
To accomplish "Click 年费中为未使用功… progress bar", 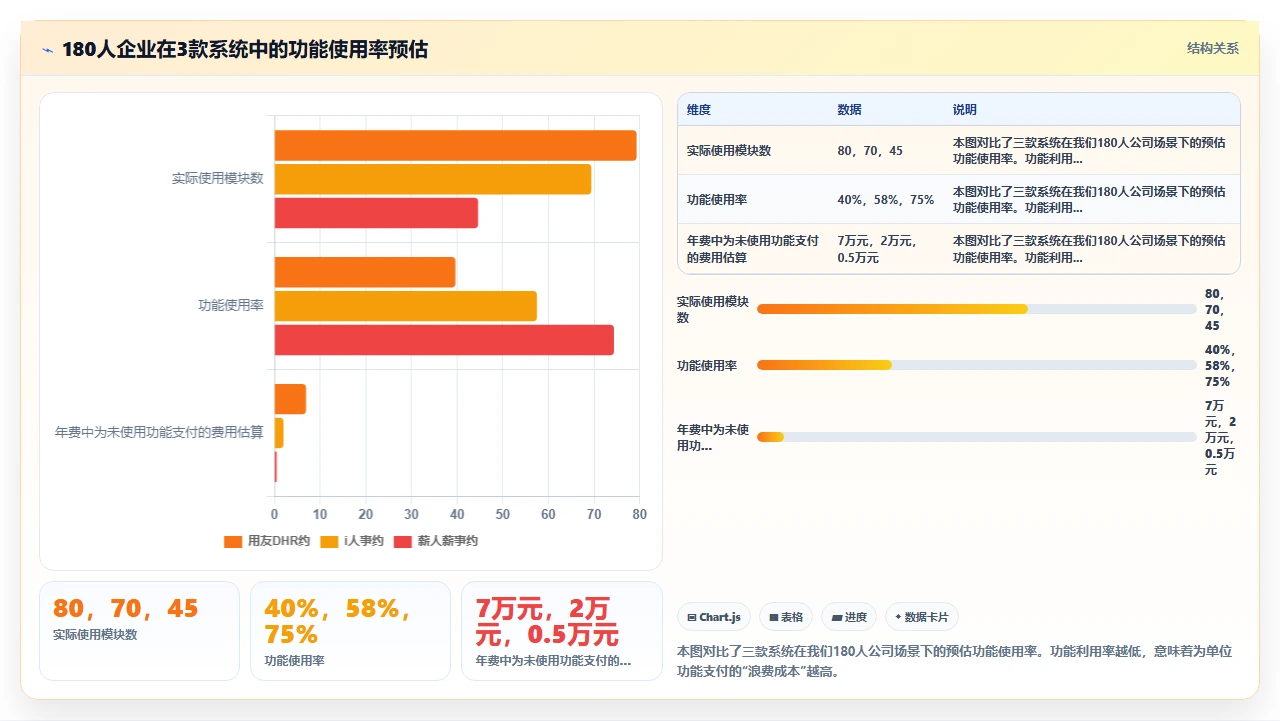I will [x=977, y=437].
